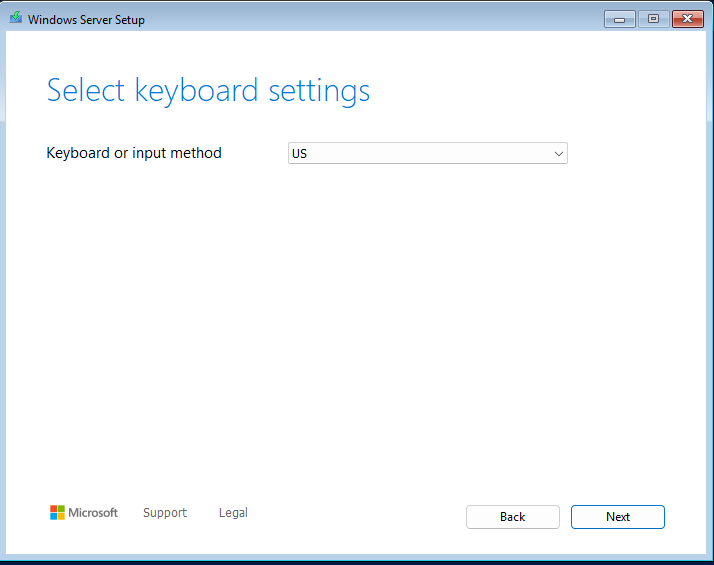Click the "Windows Server Setup" title text

(86, 19)
